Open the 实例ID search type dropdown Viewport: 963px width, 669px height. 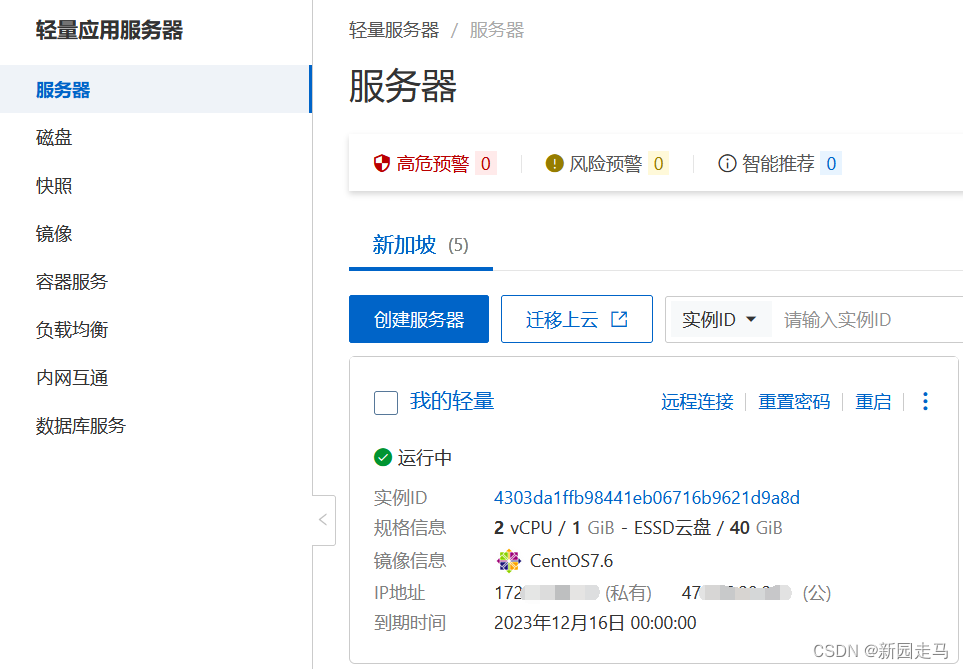pyautogui.click(x=719, y=319)
